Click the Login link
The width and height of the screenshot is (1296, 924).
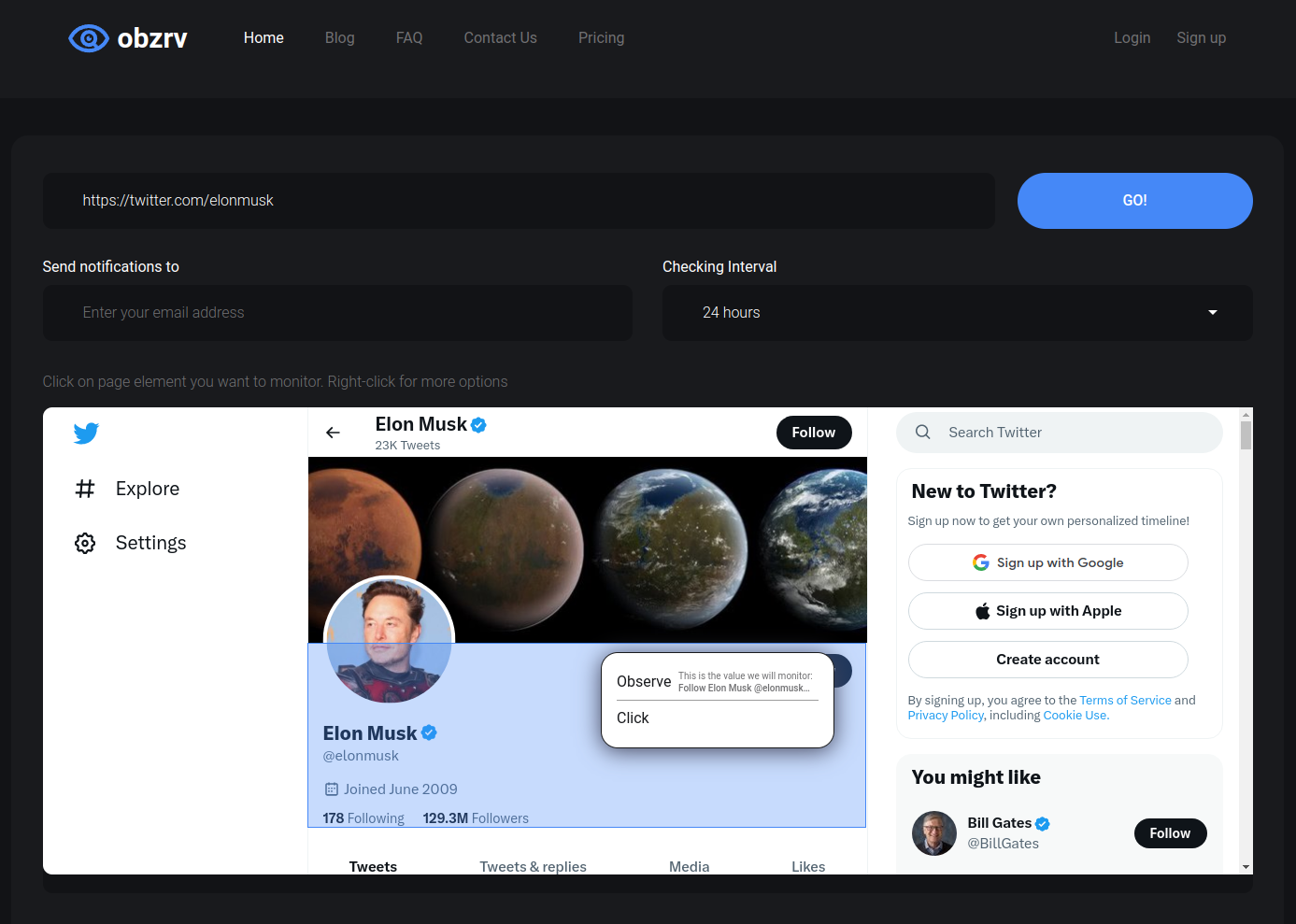(1132, 38)
